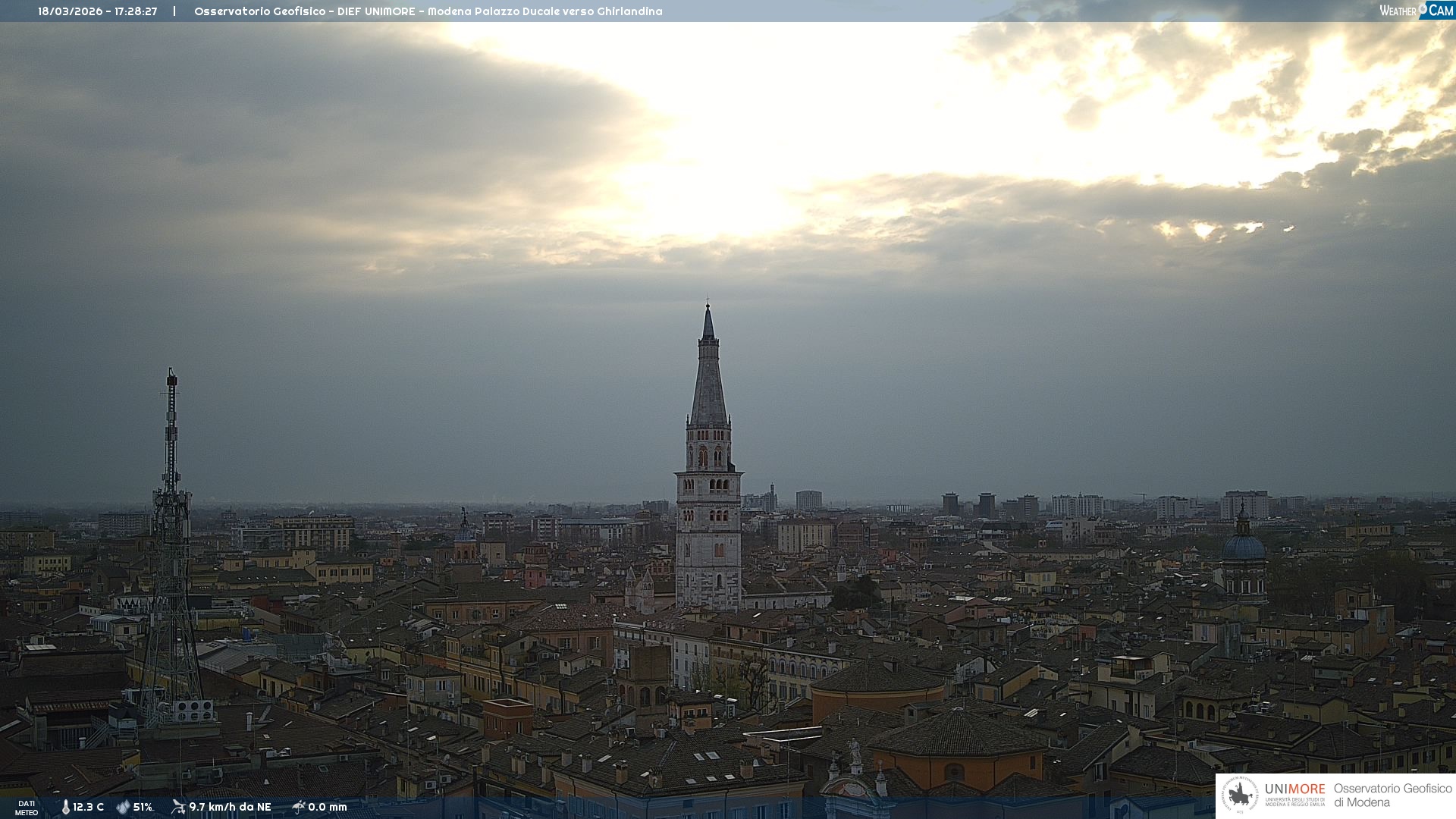Click the 51% humidity value
The width and height of the screenshot is (1456, 819).
143,807
